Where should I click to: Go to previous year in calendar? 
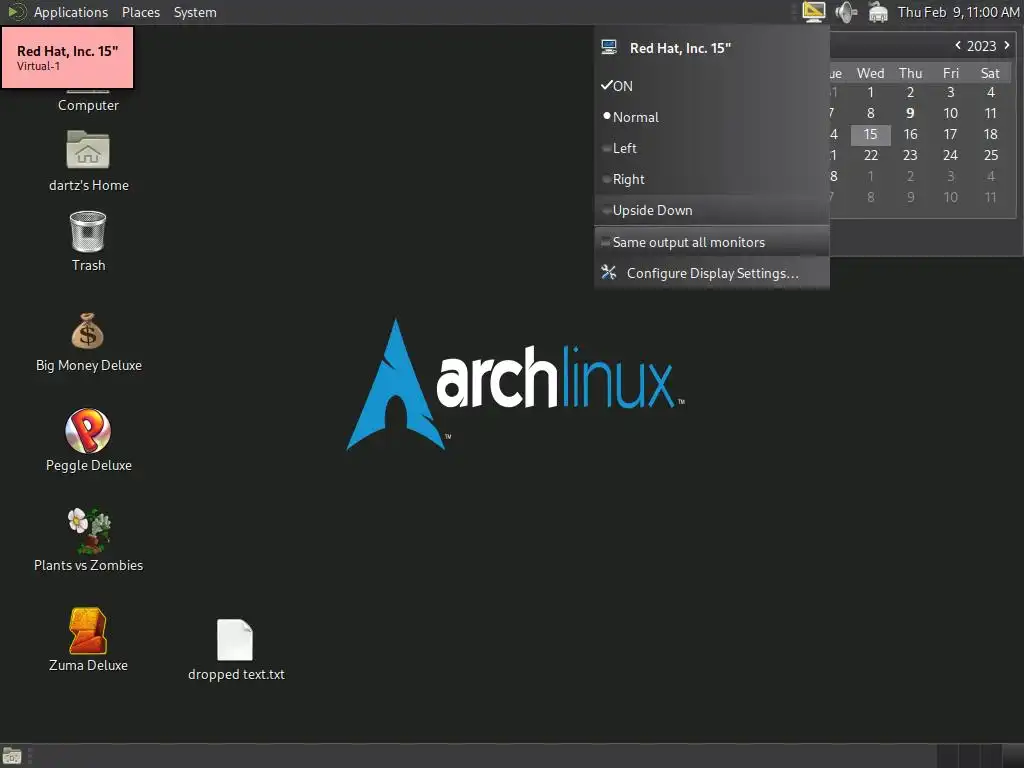[x=958, y=45]
